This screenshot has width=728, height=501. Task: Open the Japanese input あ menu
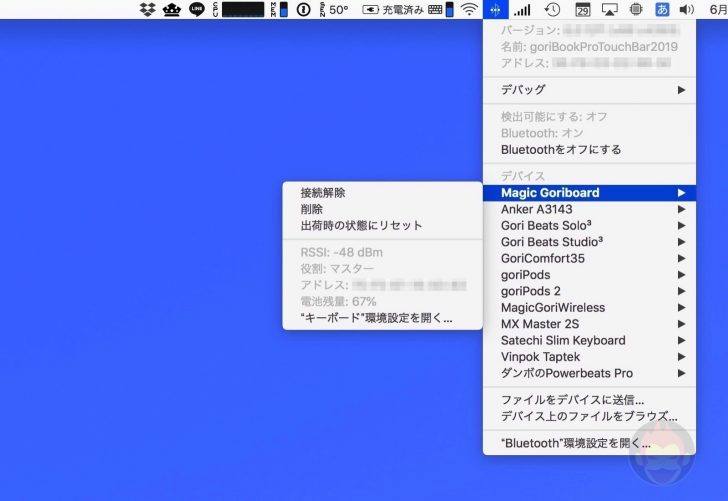[x=662, y=9]
